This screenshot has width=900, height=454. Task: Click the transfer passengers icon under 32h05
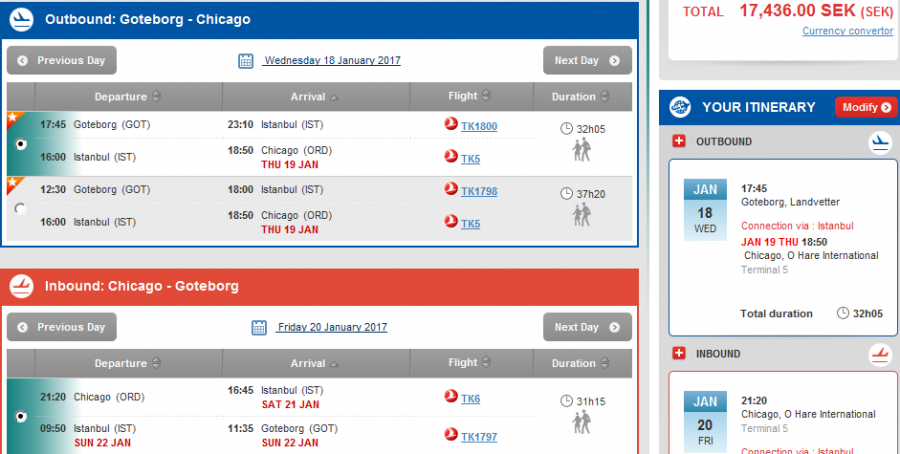point(583,150)
